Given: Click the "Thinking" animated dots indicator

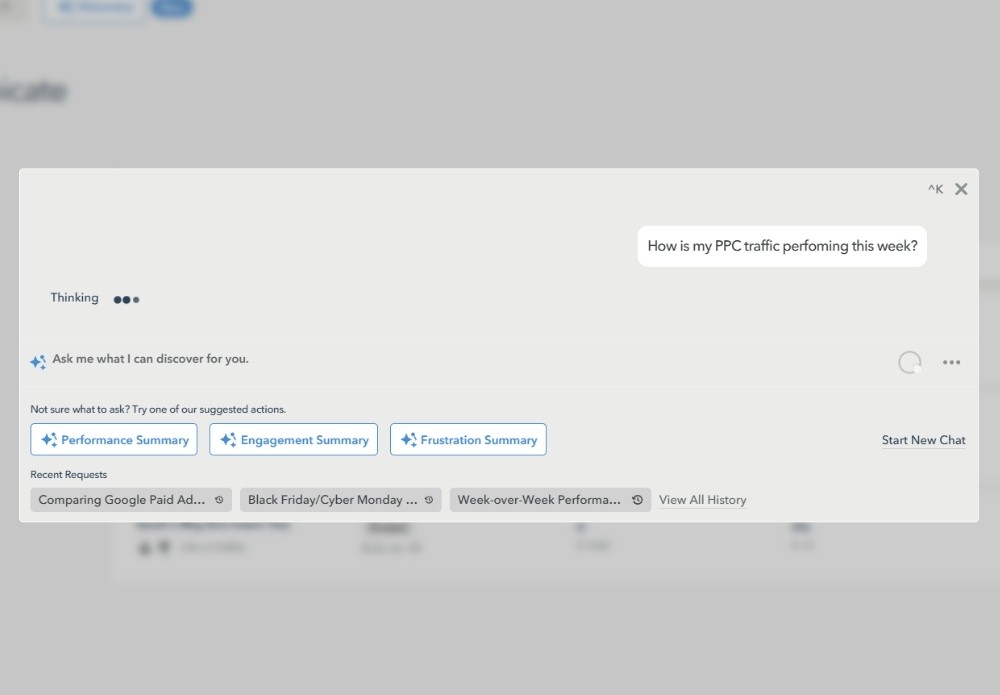Looking at the screenshot, I should [x=127, y=298].
